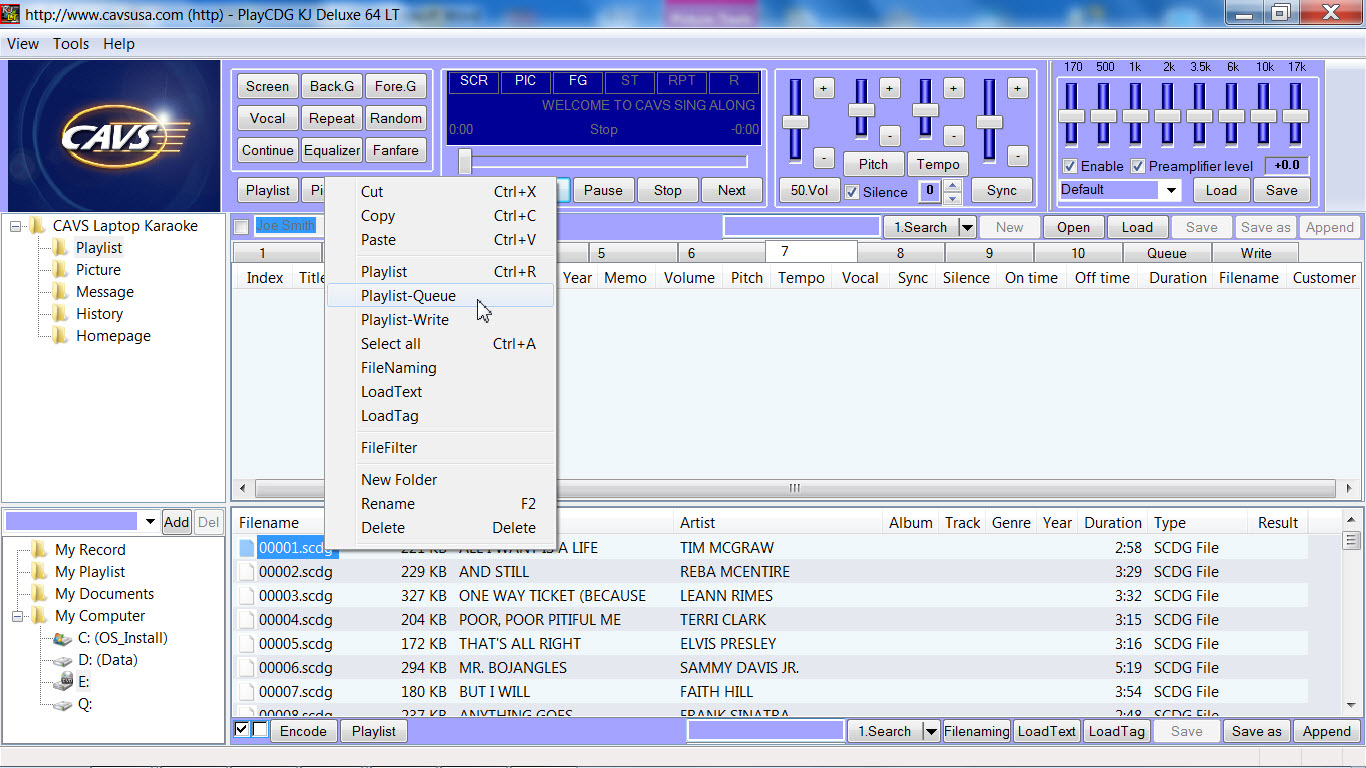
Task: Choose Playlist-Queue from the context menu
Action: pyautogui.click(x=440, y=296)
